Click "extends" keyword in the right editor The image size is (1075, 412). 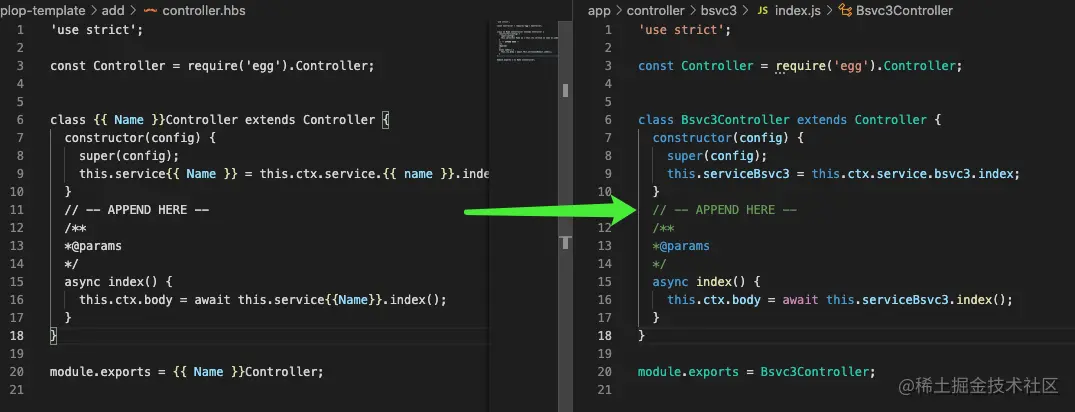tap(822, 120)
